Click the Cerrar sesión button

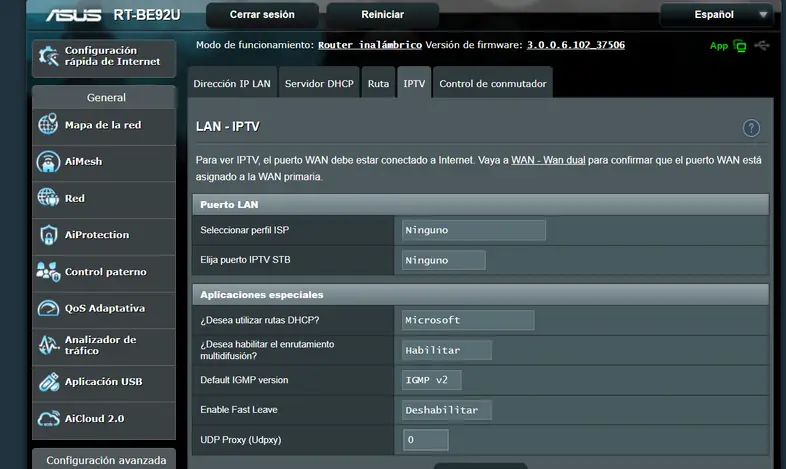click(x=262, y=15)
